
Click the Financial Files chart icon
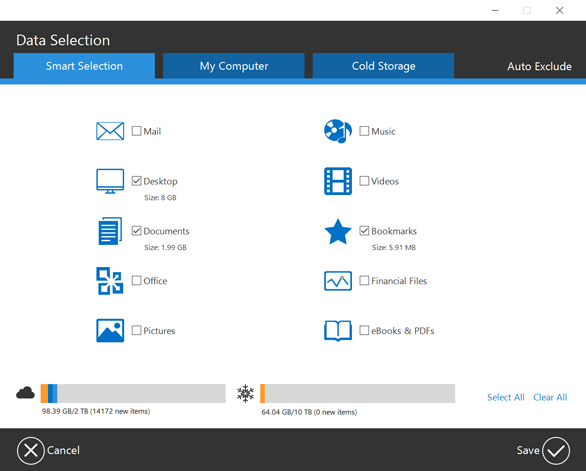[x=338, y=281]
